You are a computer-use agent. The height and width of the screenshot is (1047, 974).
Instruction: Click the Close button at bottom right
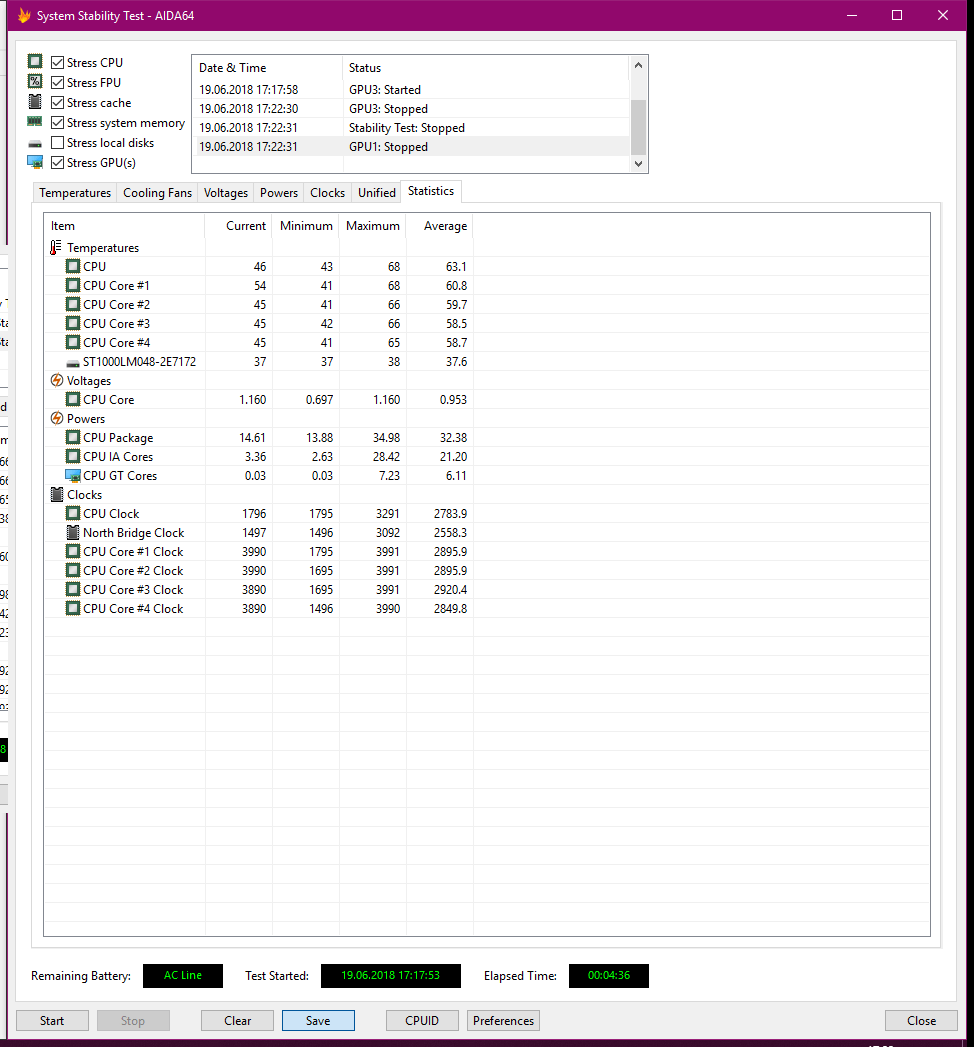point(921,1020)
